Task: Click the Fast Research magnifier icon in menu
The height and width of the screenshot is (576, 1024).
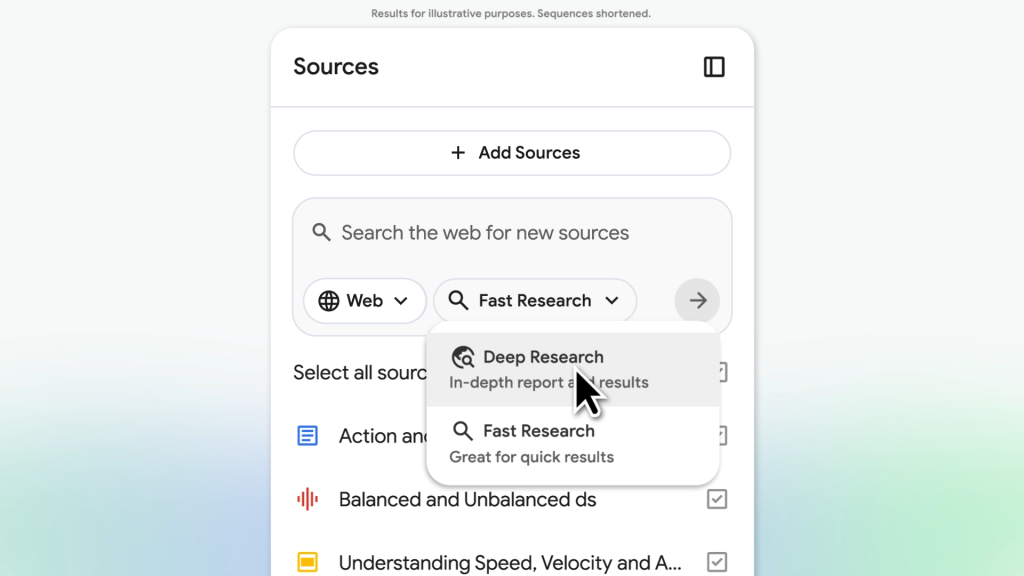Action: pos(462,431)
